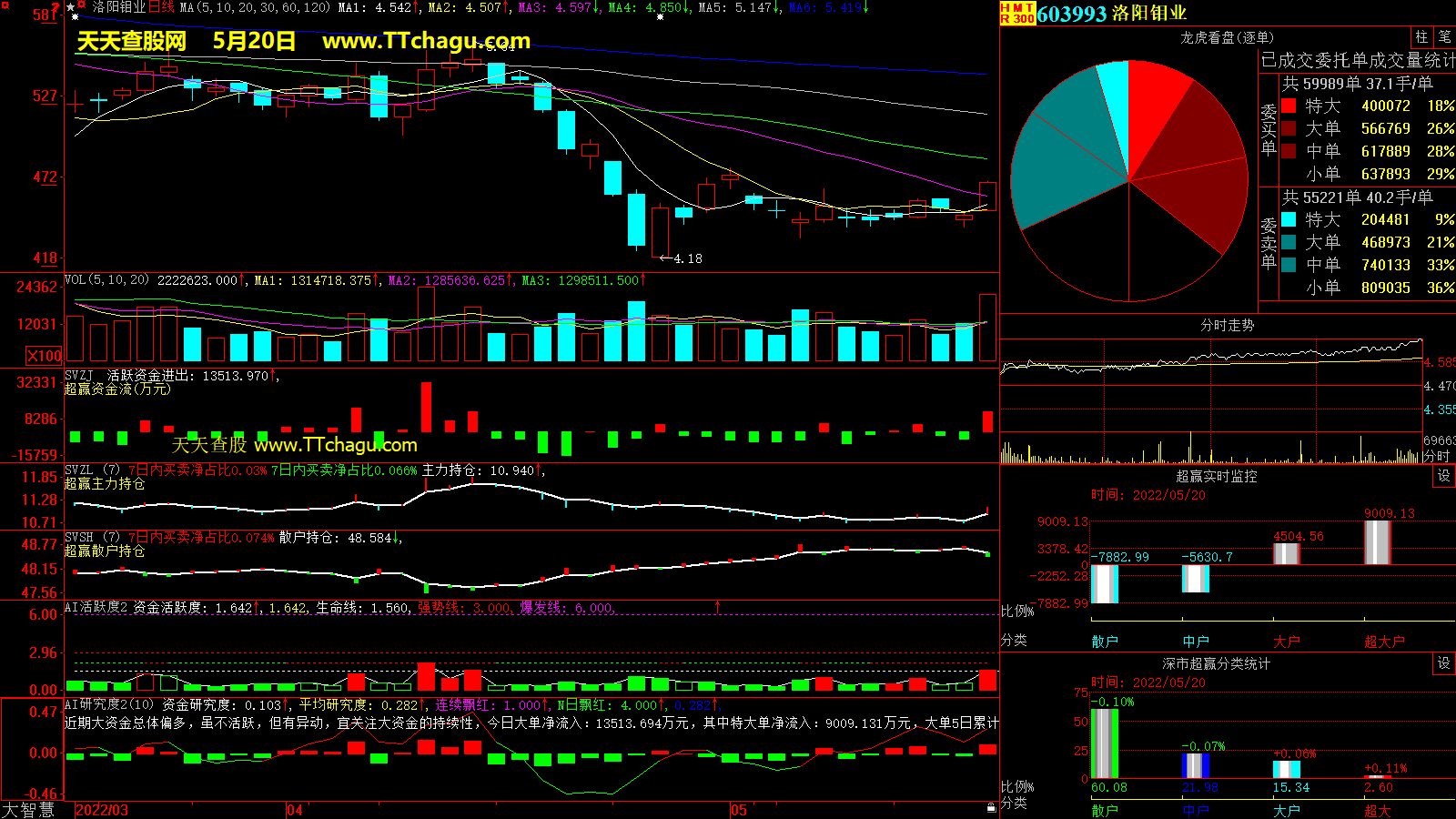Open 设 settings in 超赢实时监控 panel
This screenshot has height=819, width=1456.
click(1443, 476)
